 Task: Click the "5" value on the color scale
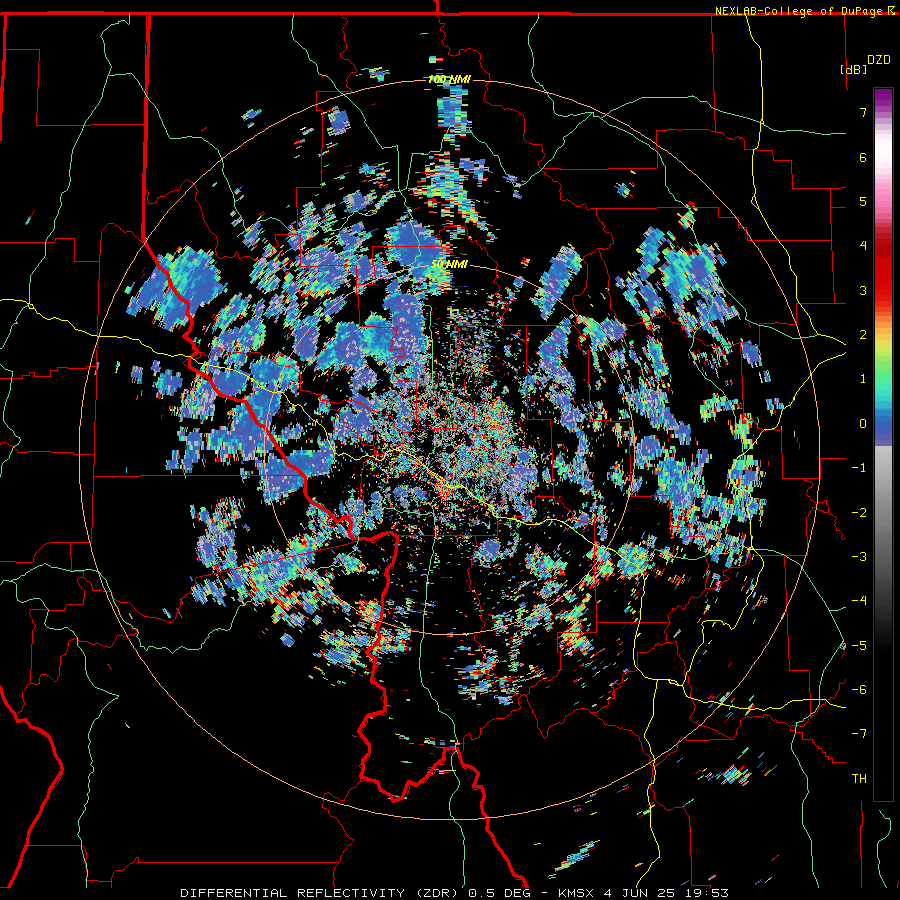pos(863,201)
